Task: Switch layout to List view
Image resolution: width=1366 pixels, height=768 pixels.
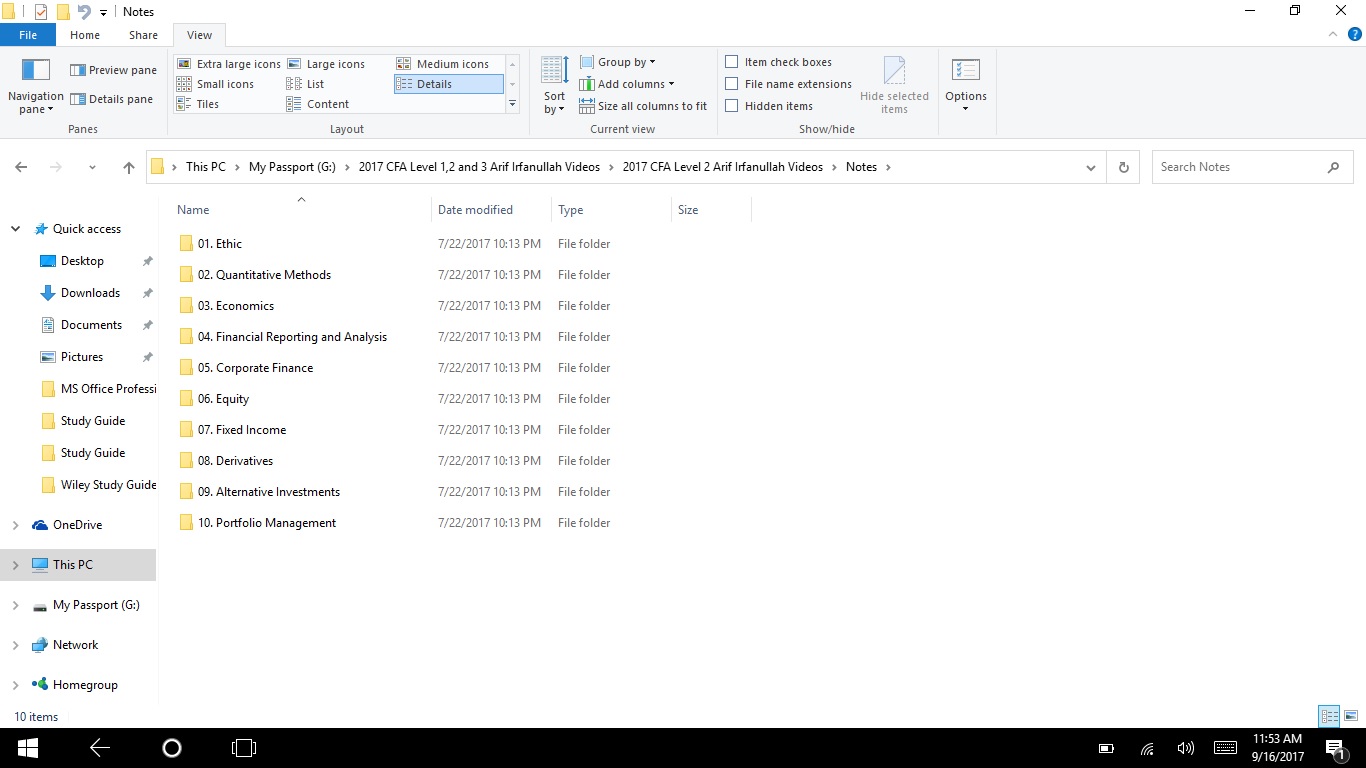Action: 305,84
